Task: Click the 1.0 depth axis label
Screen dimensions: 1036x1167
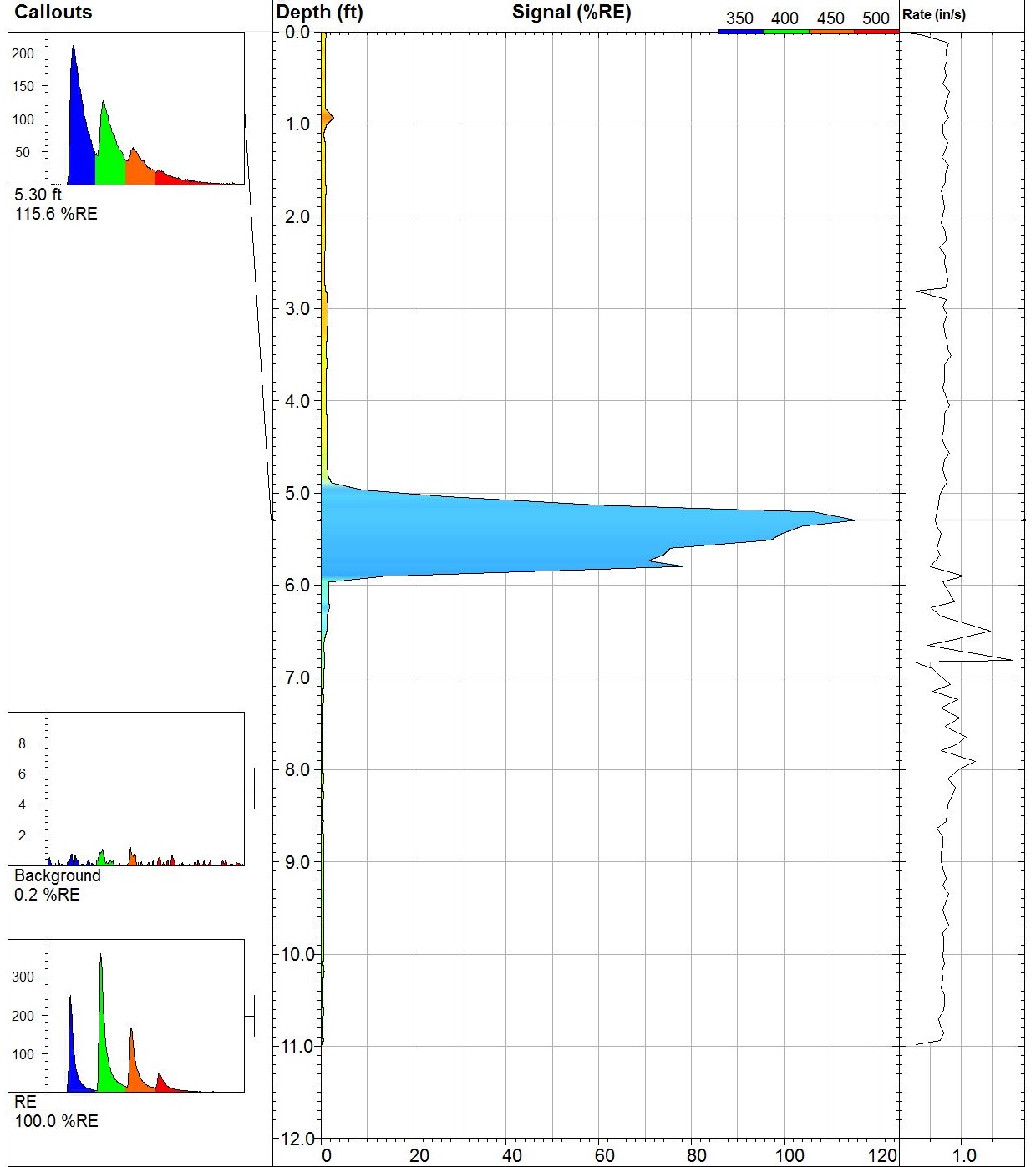Action: click(x=297, y=124)
